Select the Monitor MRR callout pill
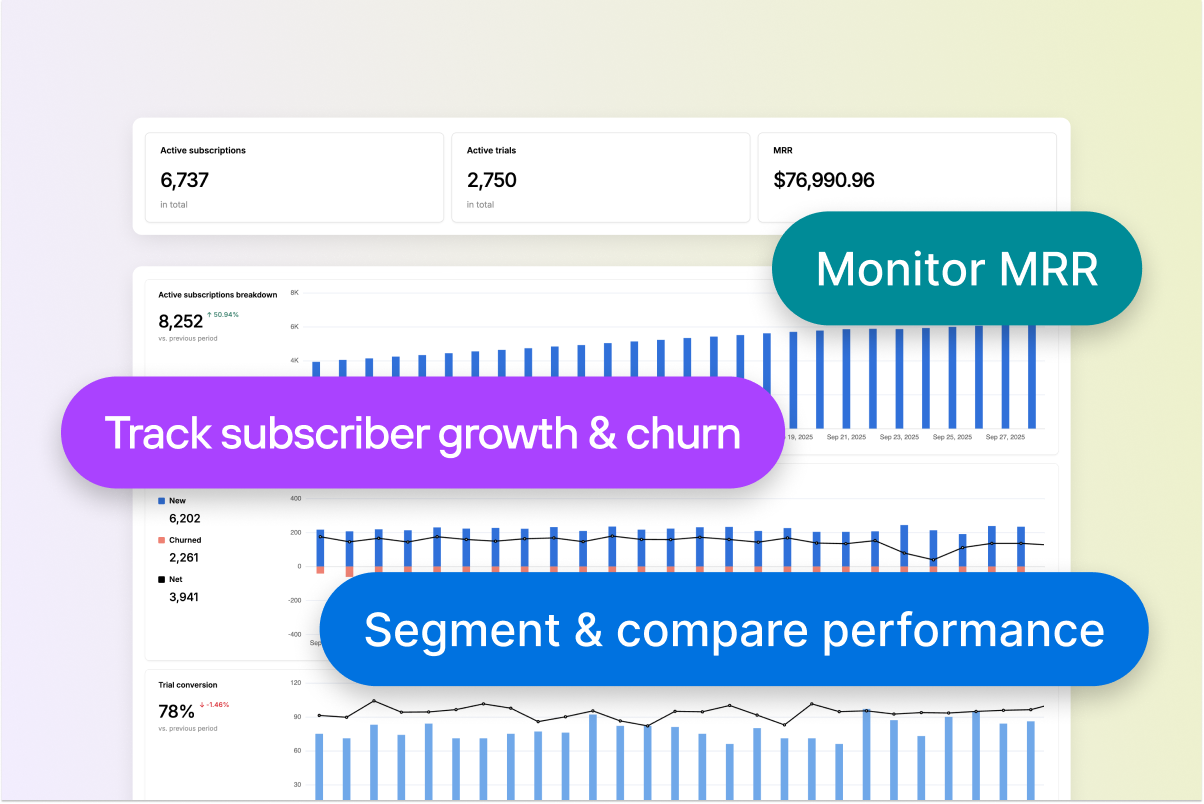Screen dimensions: 1204x804 956,268
